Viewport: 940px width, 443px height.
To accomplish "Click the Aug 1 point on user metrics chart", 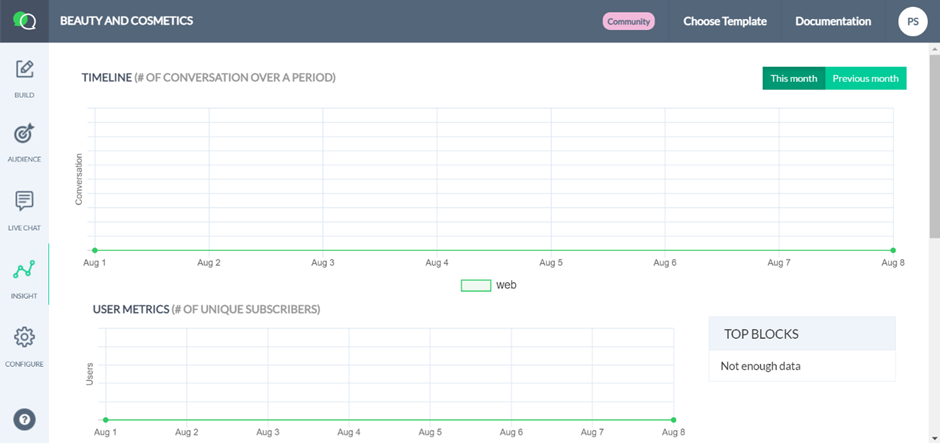I will pyautogui.click(x=106, y=420).
